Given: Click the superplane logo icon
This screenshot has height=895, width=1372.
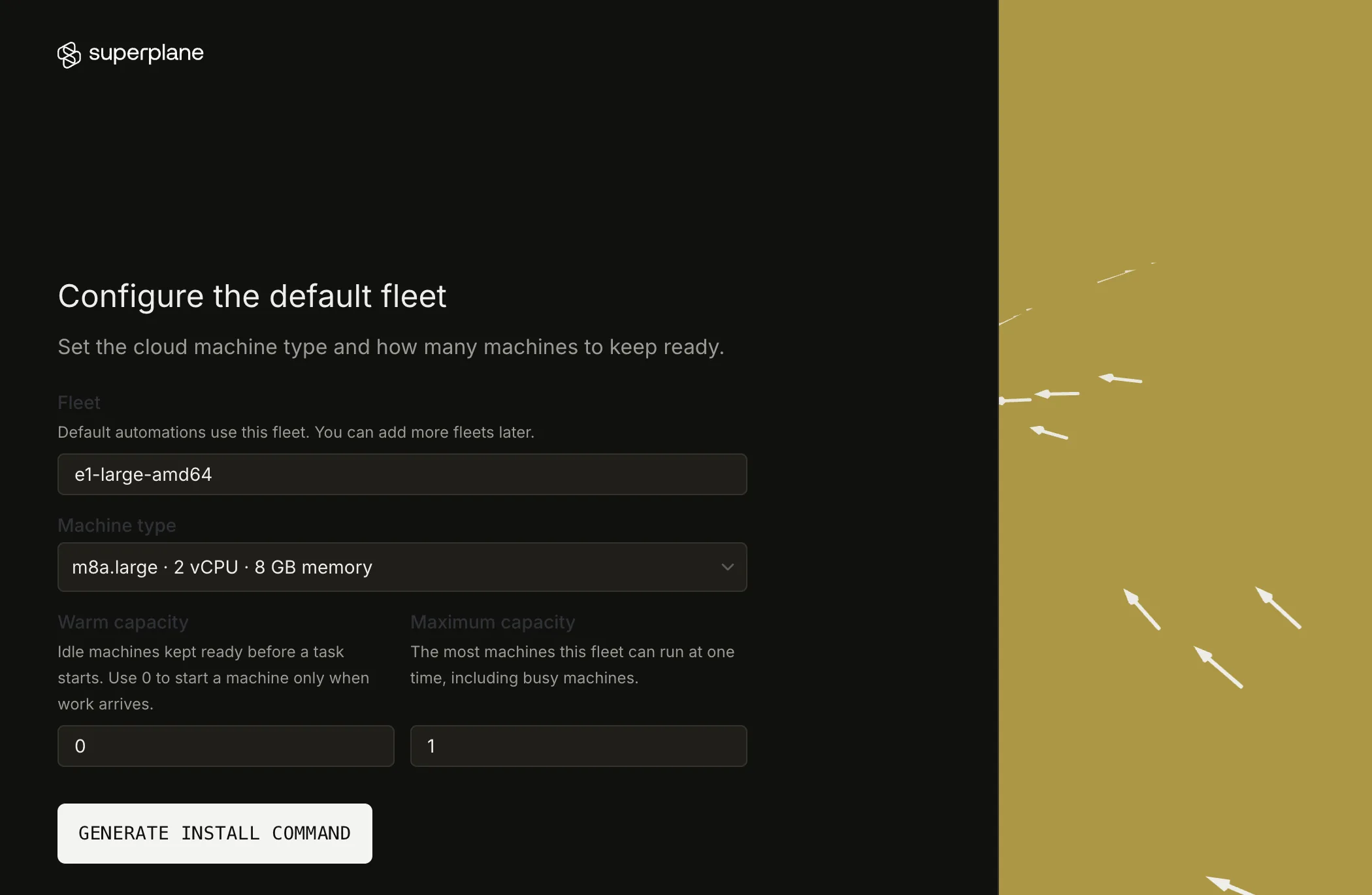Looking at the screenshot, I should pos(69,55).
